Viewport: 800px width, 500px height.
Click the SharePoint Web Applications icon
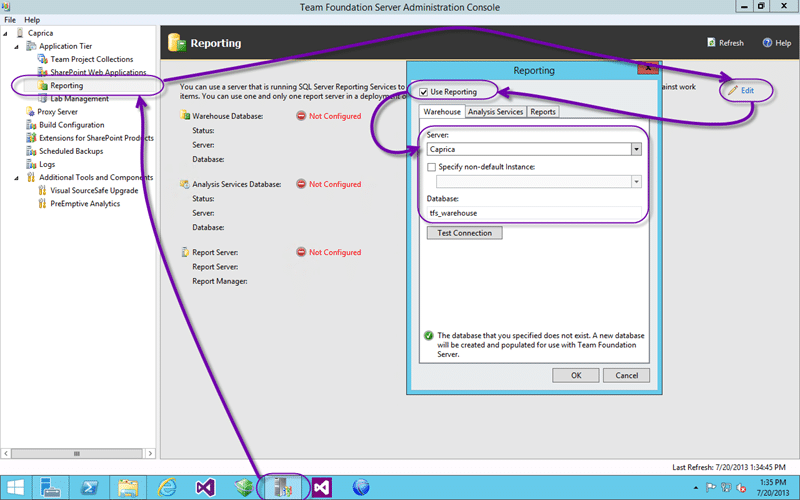pos(43,72)
